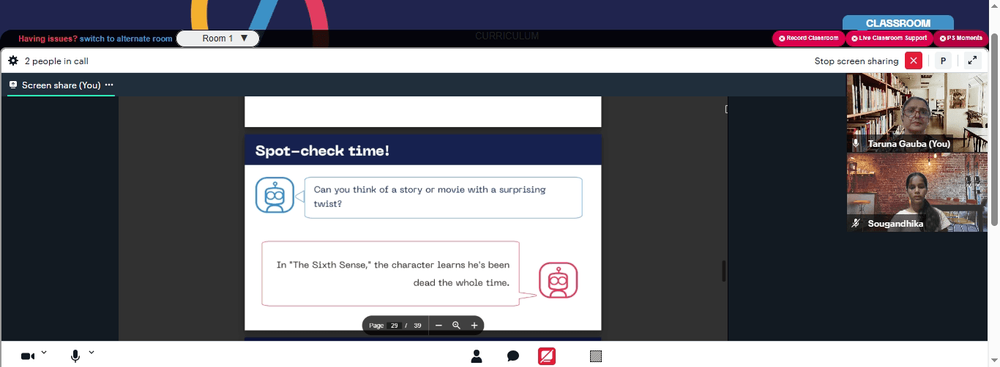Click the participants icon in bottom bar

click(476, 356)
